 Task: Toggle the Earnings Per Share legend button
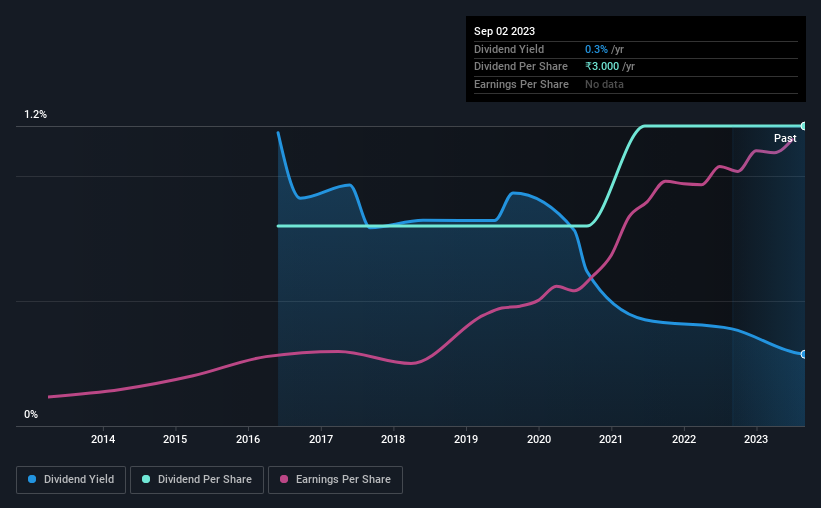pos(335,480)
